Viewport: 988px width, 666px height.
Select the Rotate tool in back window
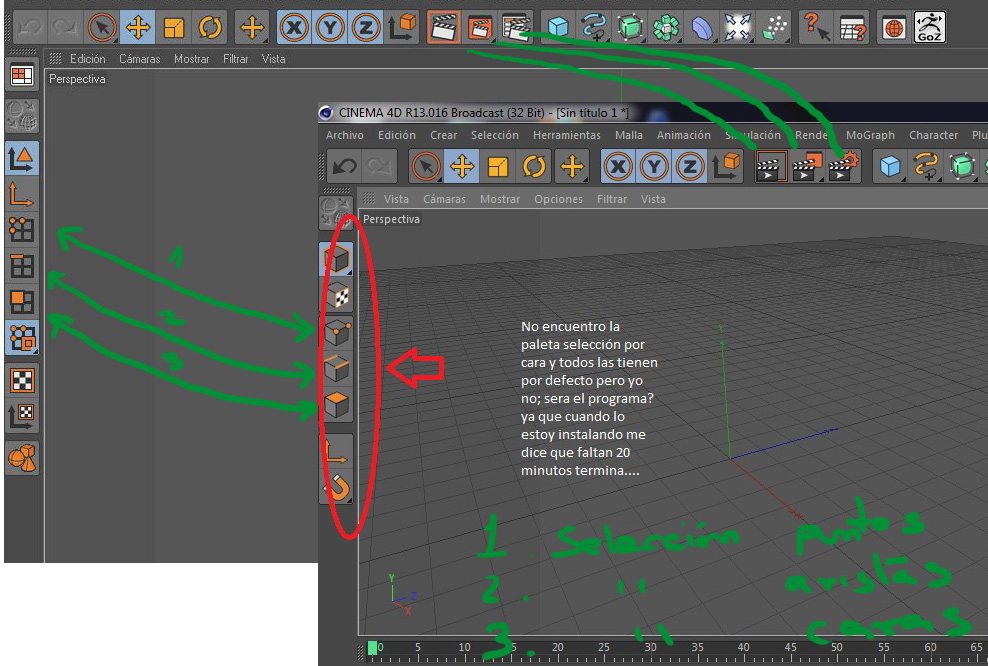click(x=210, y=28)
